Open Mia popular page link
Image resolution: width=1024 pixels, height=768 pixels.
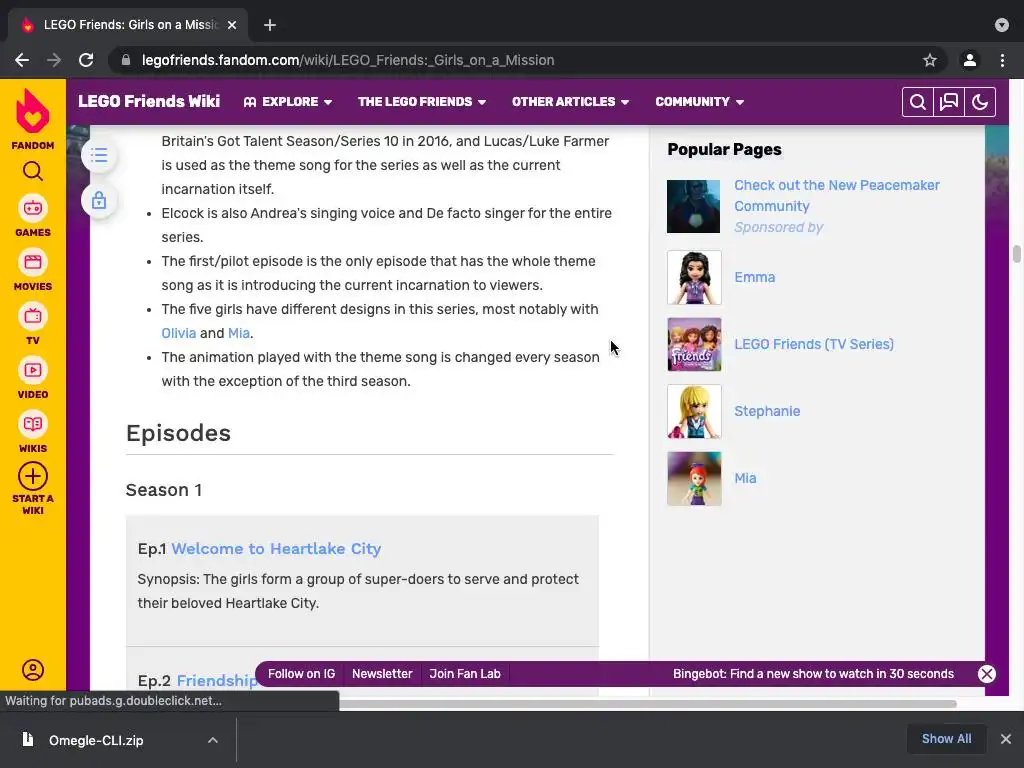click(x=745, y=478)
